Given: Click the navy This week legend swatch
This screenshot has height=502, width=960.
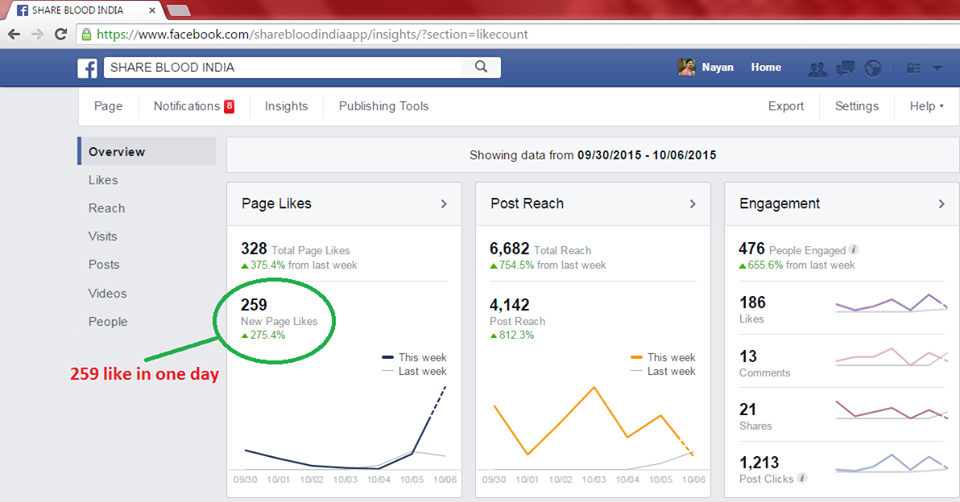Looking at the screenshot, I should coord(388,357).
